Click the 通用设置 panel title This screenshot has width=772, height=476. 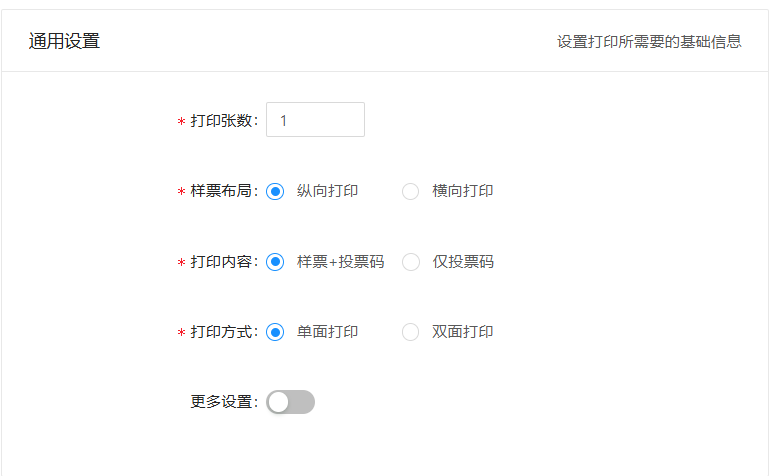tap(64, 41)
